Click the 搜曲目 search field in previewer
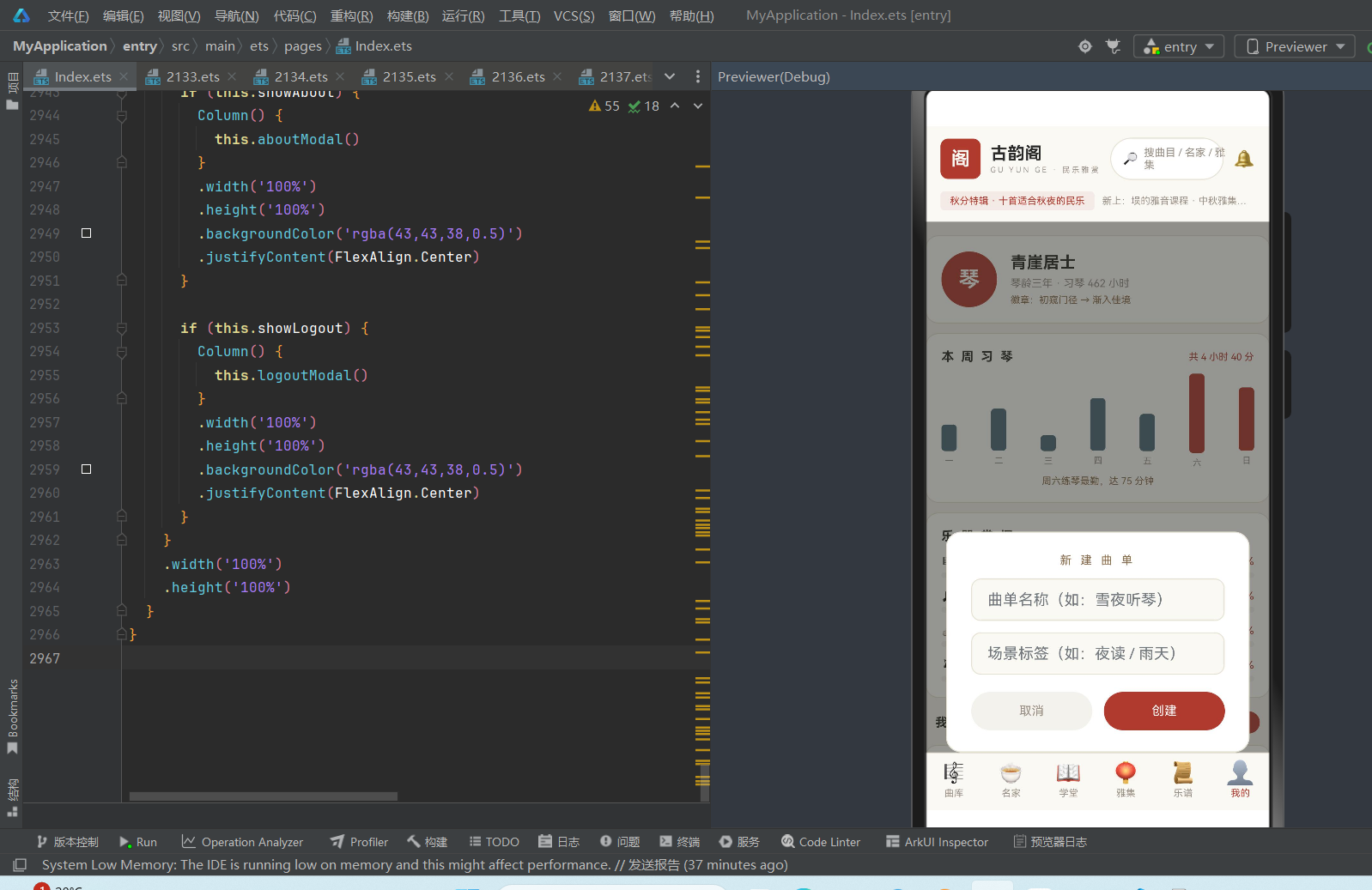 pyautogui.click(x=1168, y=159)
